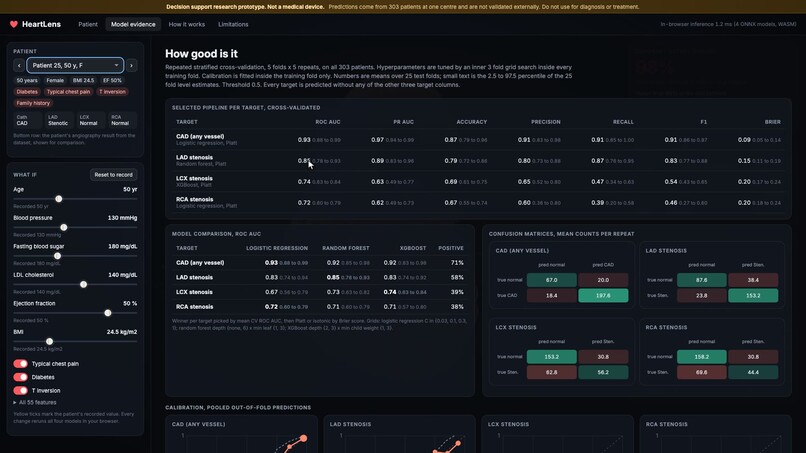Click the Female tag
Screen dimensions: 806x453
pyautogui.click(x=55, y=80)
